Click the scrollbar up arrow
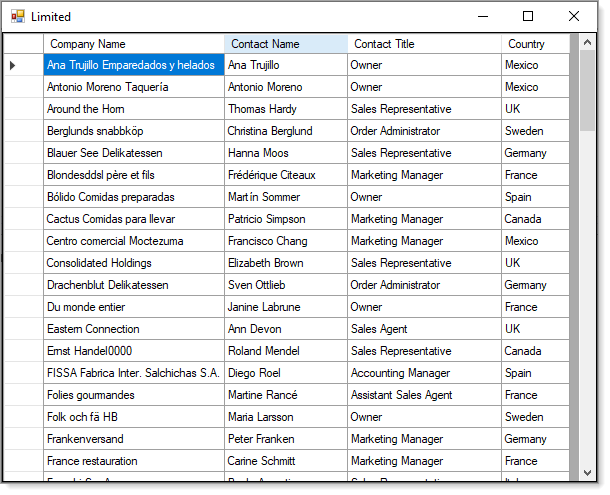 click(x=587, y=42)
